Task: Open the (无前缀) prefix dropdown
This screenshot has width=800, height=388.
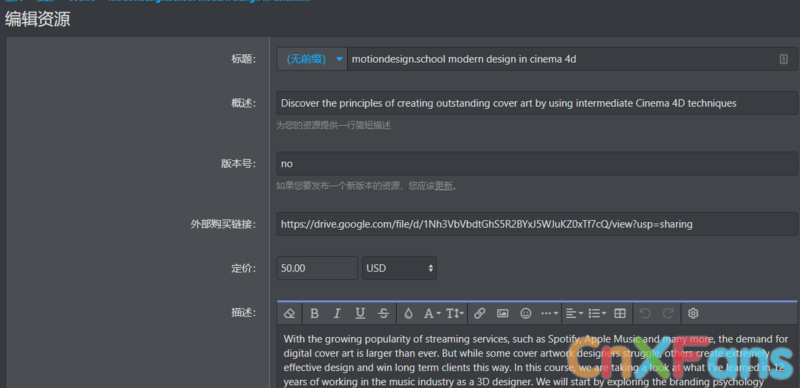Action: (312, 59)
